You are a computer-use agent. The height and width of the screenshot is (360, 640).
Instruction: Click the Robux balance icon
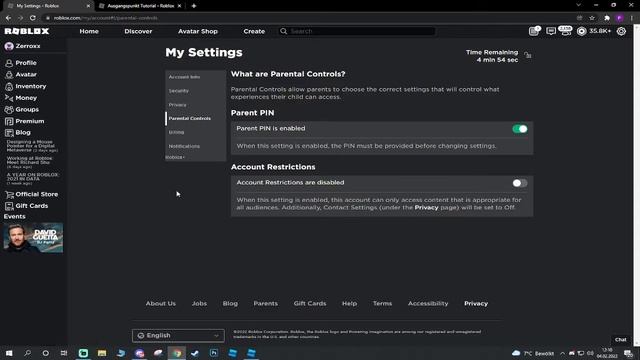click(x=581, y=31)
